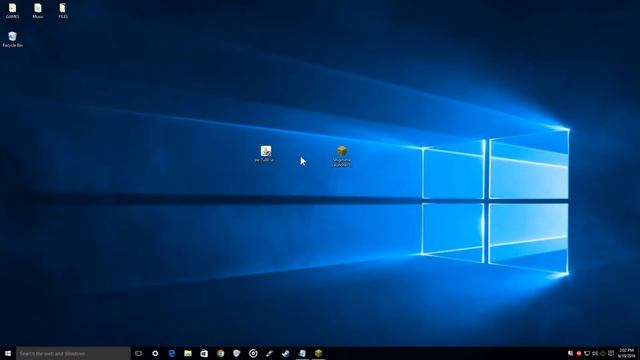The image size is (640, 360).
Task: Select the Recycle Bin desktop icon
Action: 12,40
